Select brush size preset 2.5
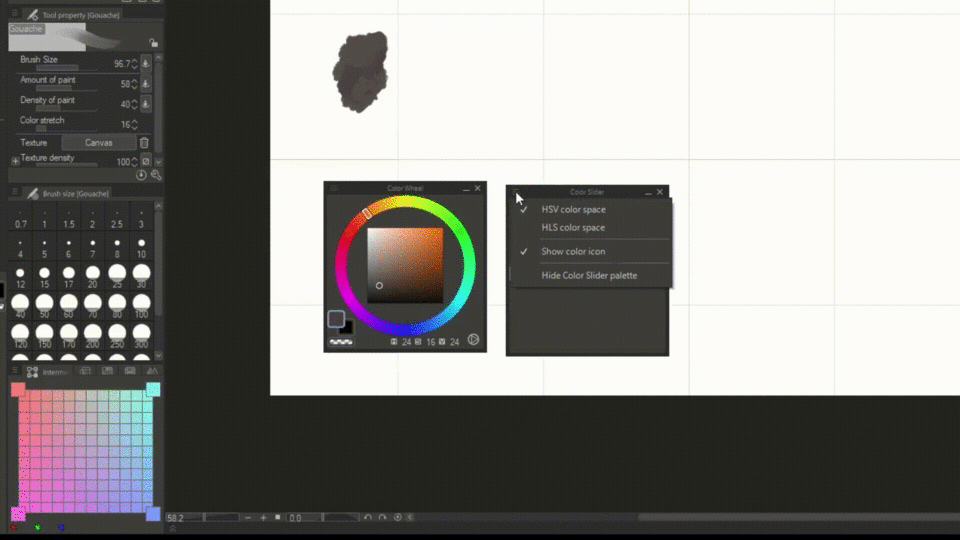 pos(117,220)
